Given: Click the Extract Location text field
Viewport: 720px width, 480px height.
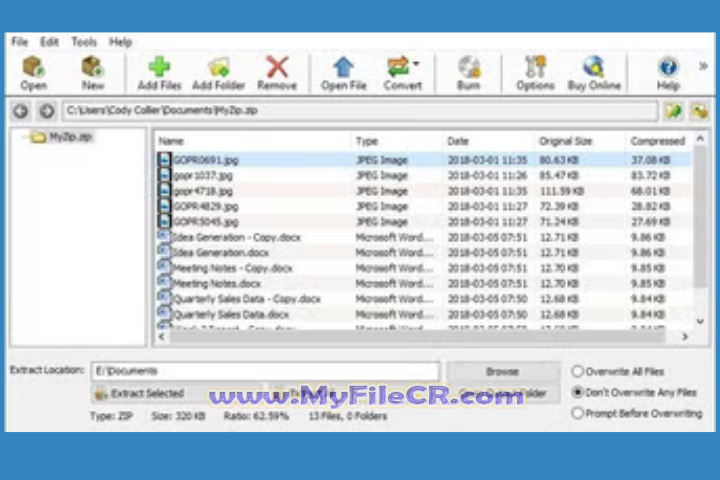Looking at the screenshot, I should [266, 371].
